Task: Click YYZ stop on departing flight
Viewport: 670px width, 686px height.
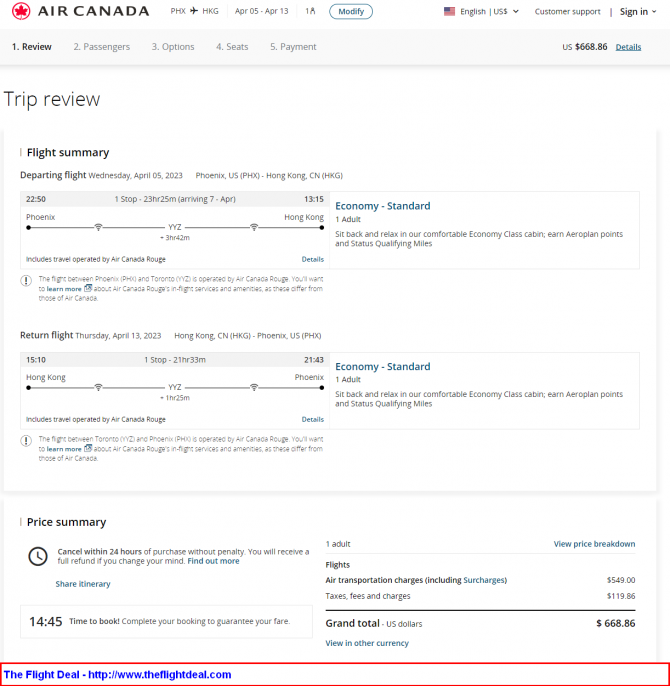Action: (x=175, y=227)
